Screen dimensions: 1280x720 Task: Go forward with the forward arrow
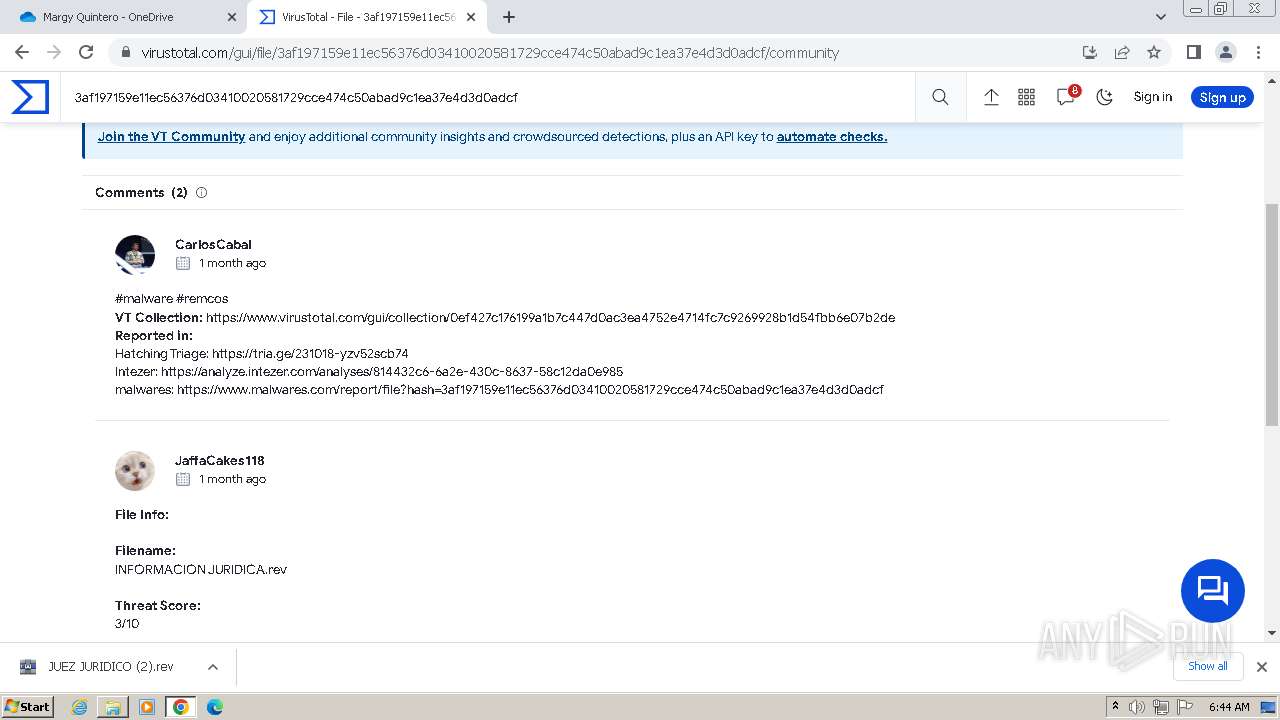coord(54,52)
